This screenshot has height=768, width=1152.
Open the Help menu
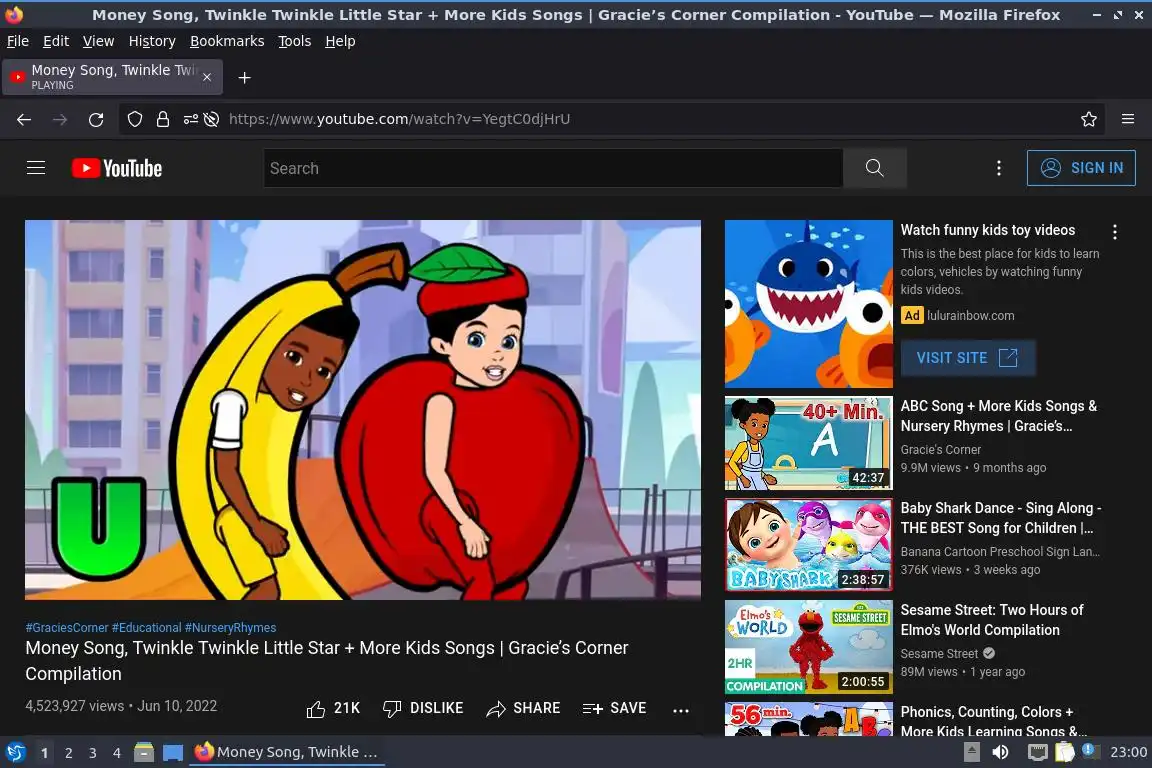pyautogui.click(x=340, y=41)
